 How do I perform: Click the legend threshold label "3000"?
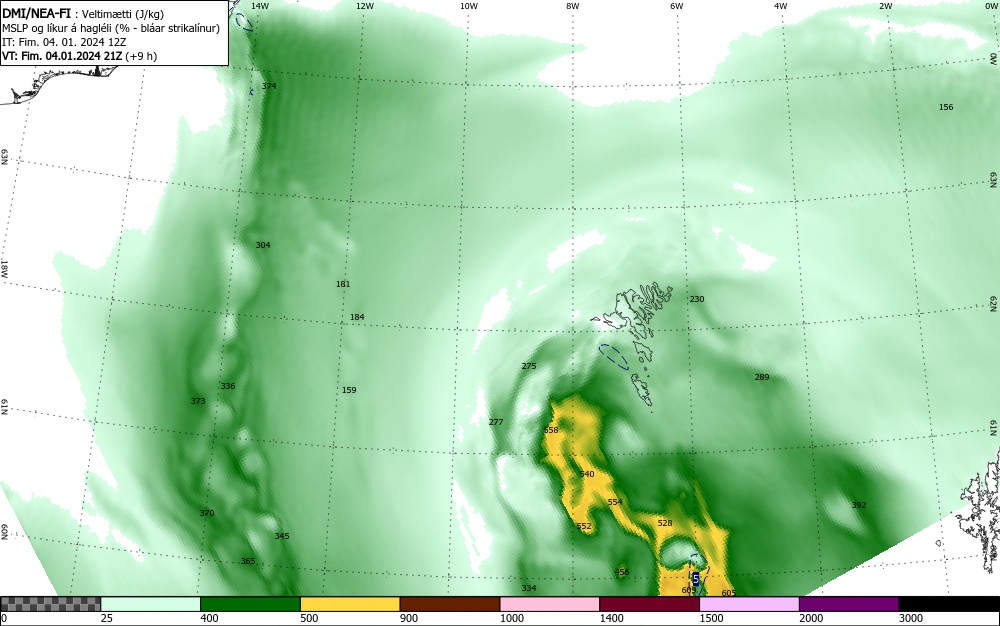[911, 618]
